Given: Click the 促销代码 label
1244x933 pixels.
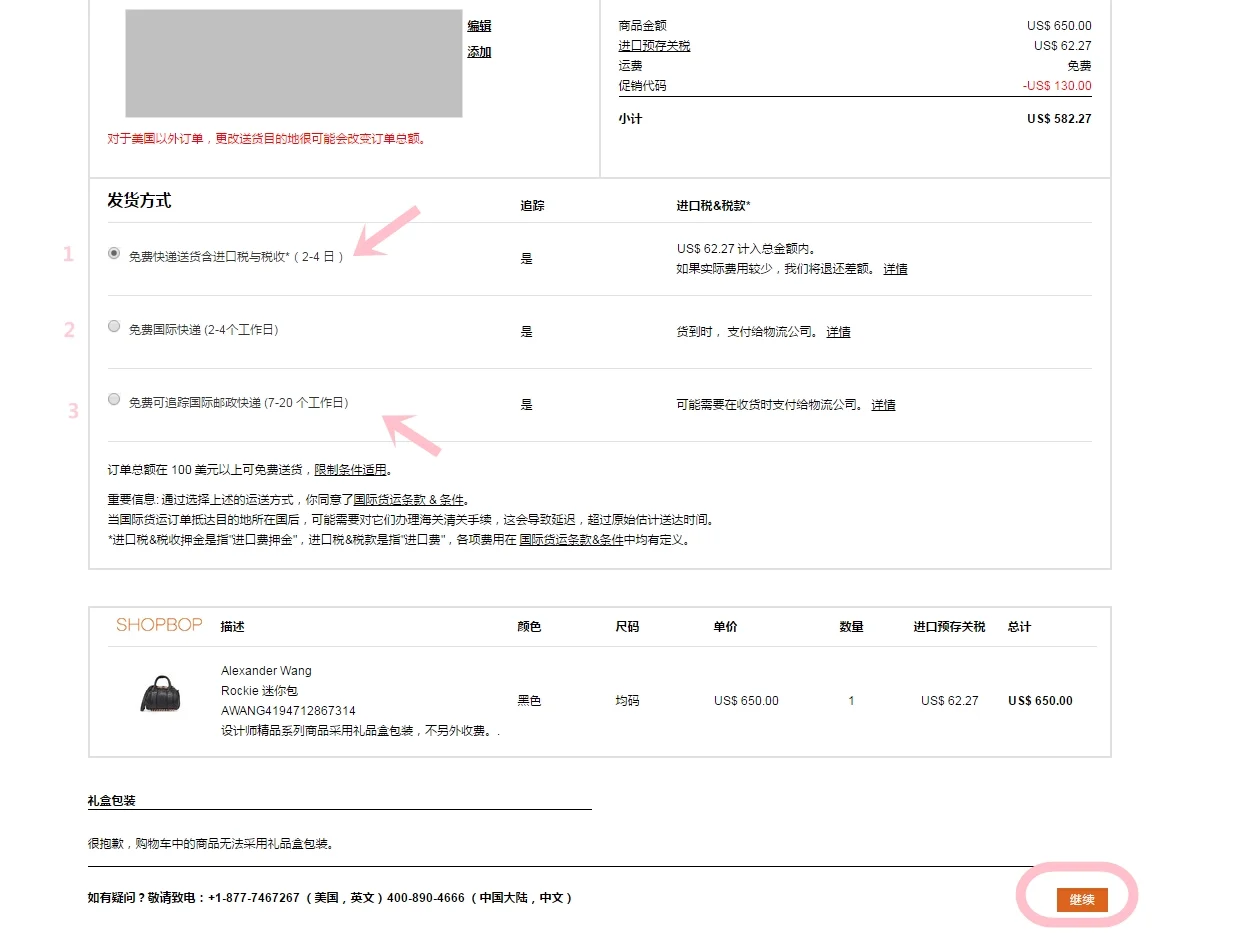Looking at the screenshot, I should tap(642, 86).
